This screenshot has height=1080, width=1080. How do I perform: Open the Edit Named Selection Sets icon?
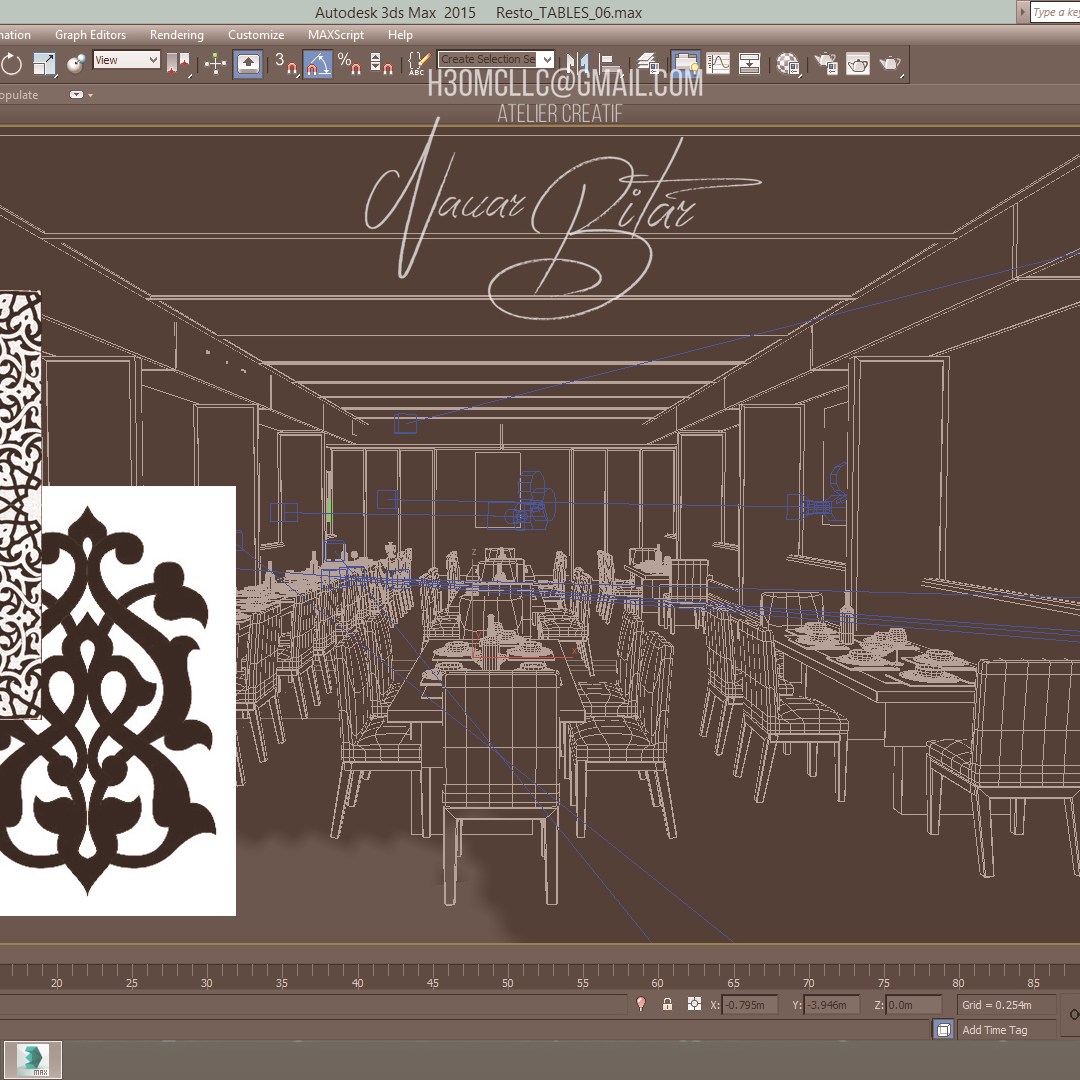(418, 65)
